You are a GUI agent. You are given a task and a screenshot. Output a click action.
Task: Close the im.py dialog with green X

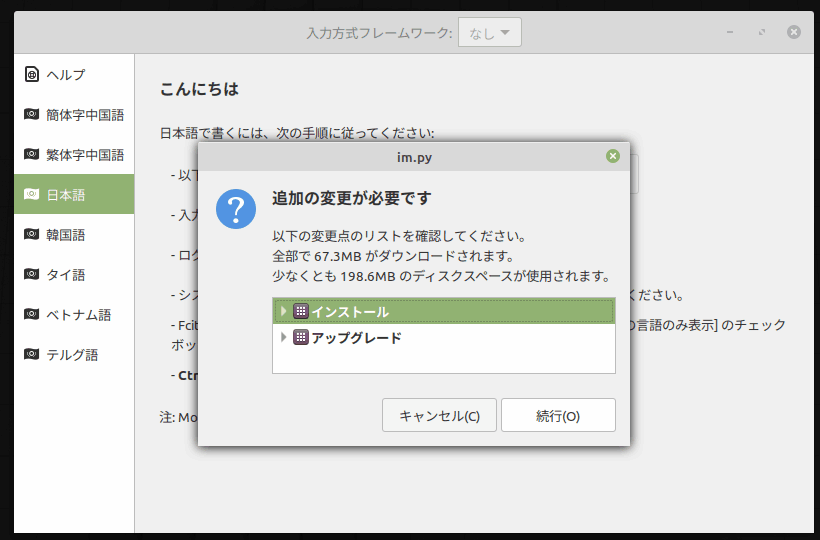(613, 156)
